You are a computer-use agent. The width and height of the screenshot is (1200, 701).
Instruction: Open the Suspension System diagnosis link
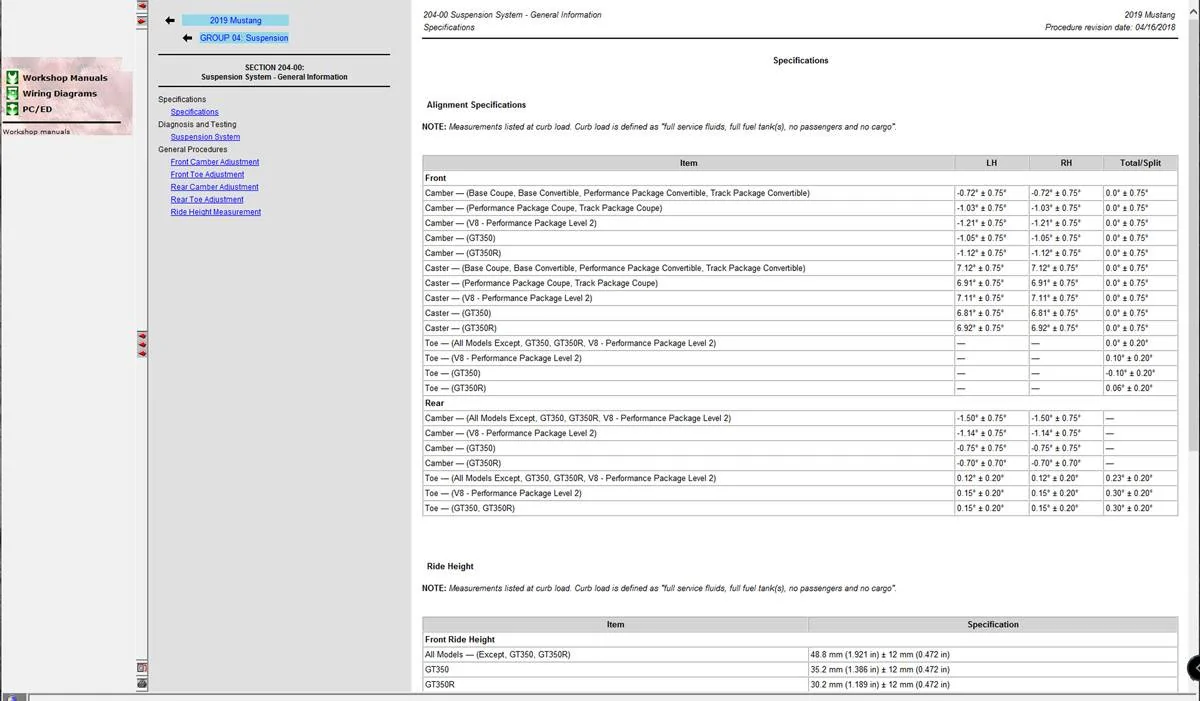pyautogui.click(x=205, y=137)
